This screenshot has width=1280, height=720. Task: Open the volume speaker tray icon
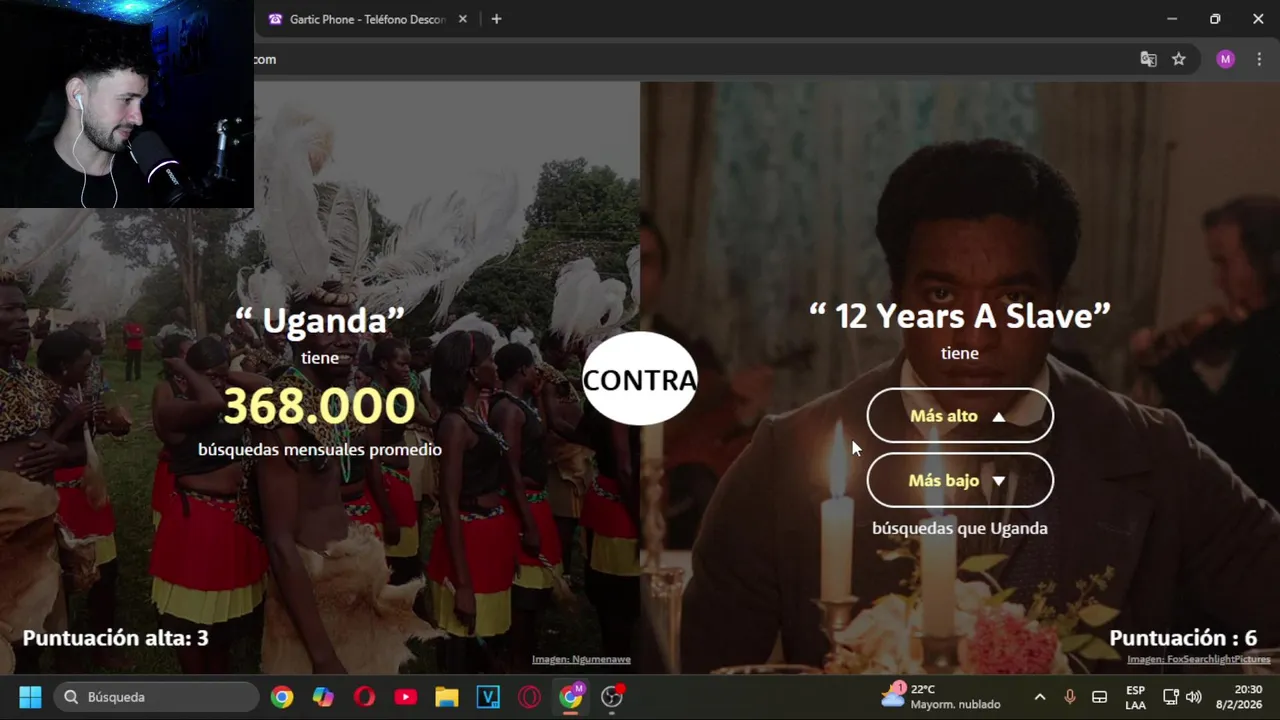pyautogui.click(x=1193, y=697)
